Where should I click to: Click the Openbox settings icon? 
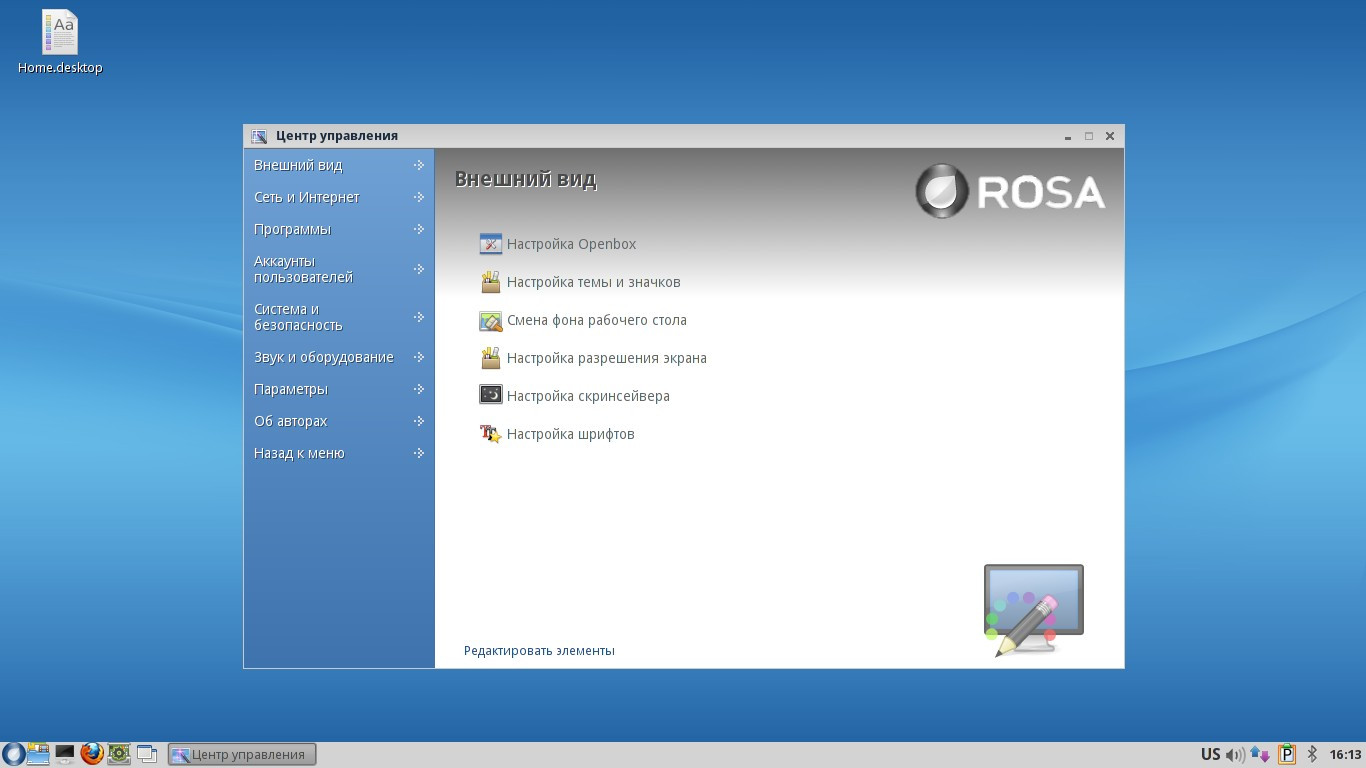tap(490, 244)
